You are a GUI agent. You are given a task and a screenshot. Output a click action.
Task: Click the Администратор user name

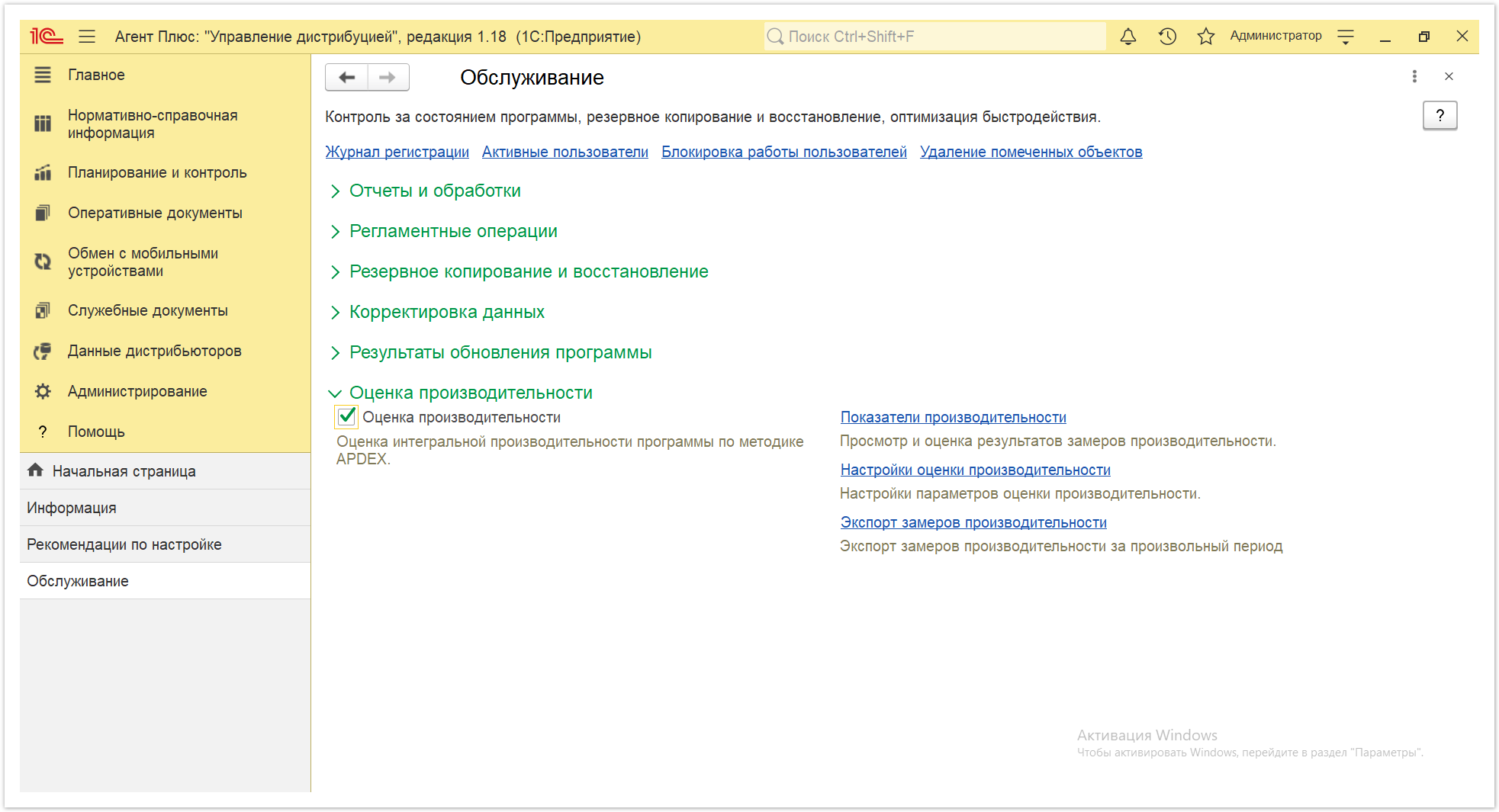coord(1275,36)
